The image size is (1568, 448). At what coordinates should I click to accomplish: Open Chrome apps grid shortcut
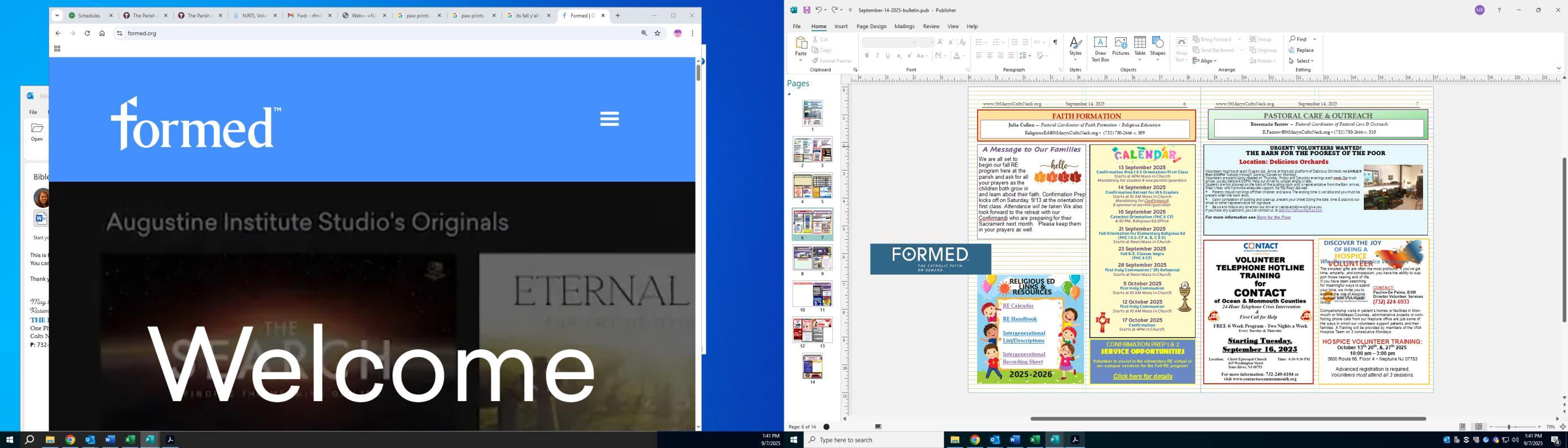[x=57, y=49]
